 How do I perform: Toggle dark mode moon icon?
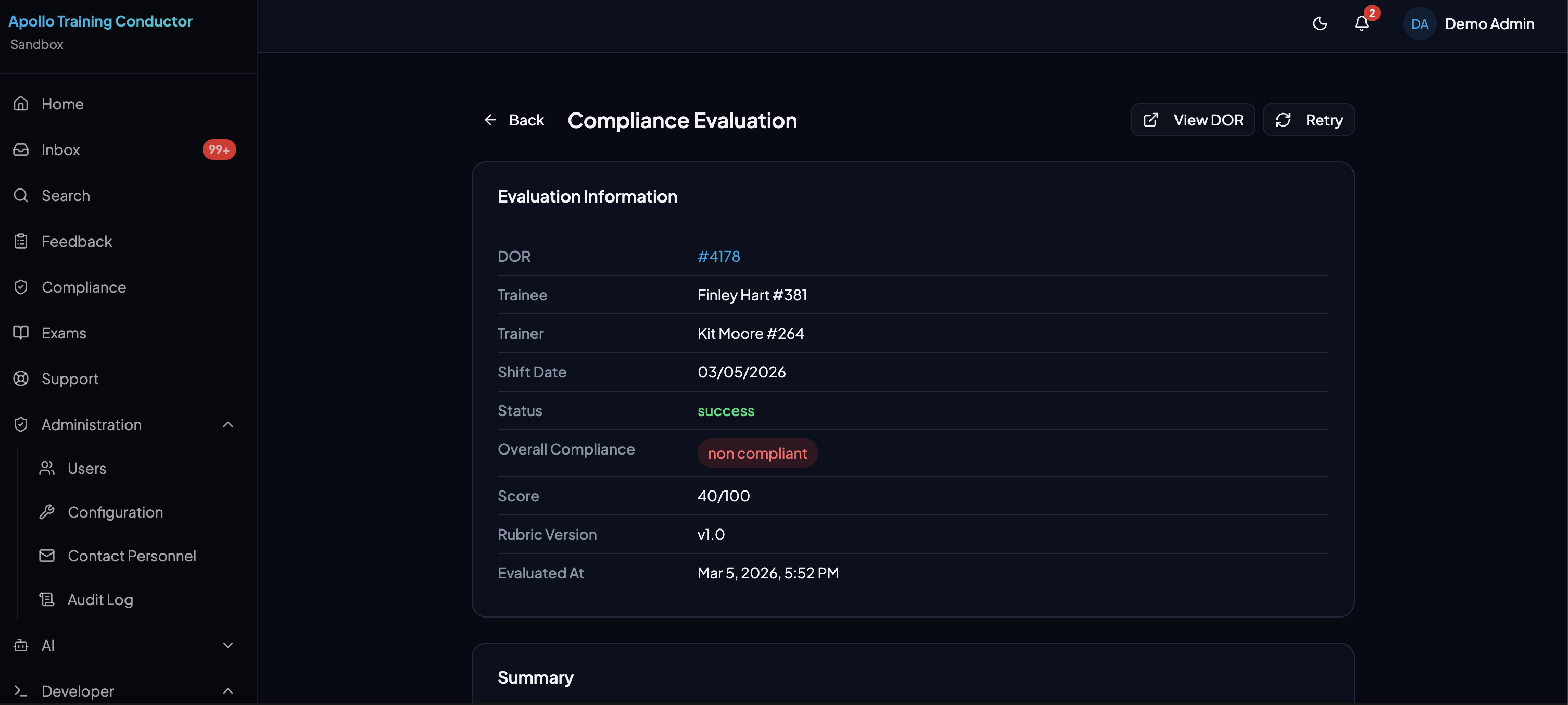tap(1320, 24)
